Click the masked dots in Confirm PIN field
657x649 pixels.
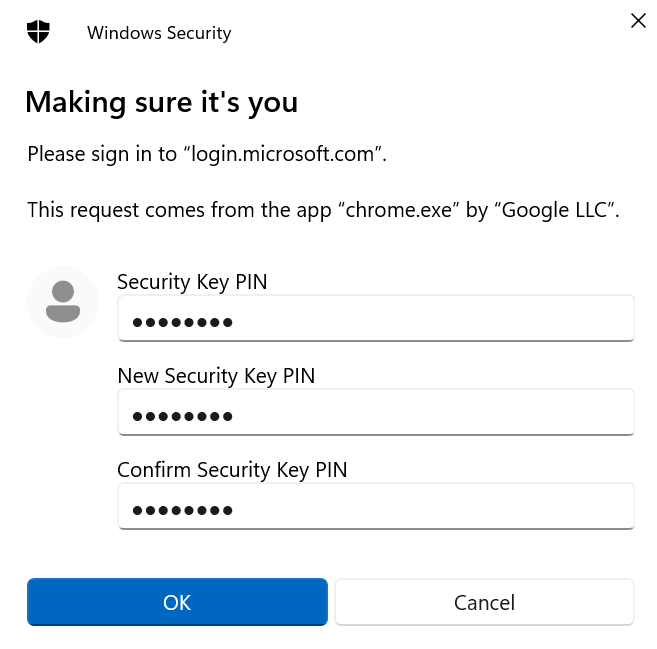tap(183, 509)
